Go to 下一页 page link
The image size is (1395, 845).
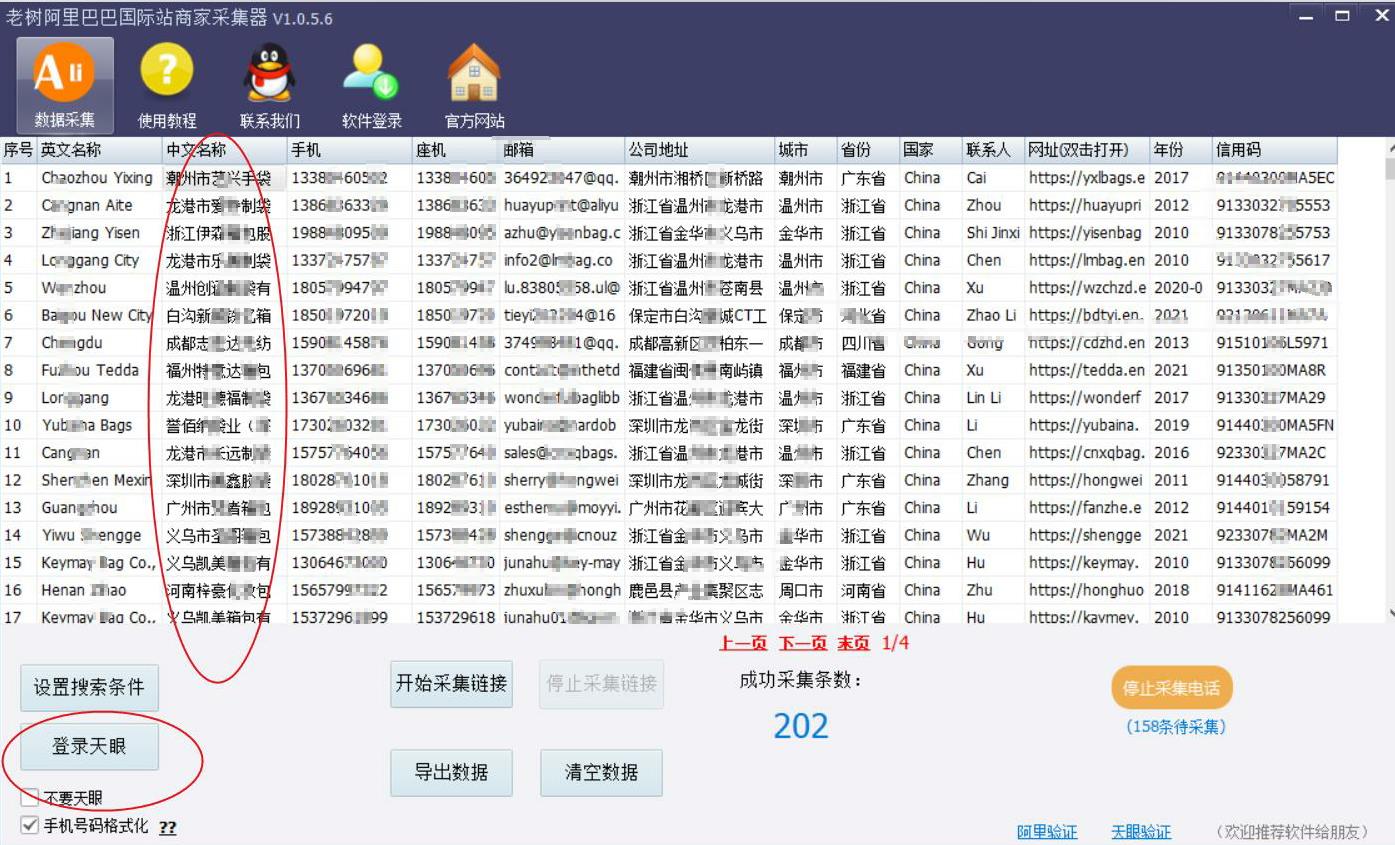[x=803, y=643]
